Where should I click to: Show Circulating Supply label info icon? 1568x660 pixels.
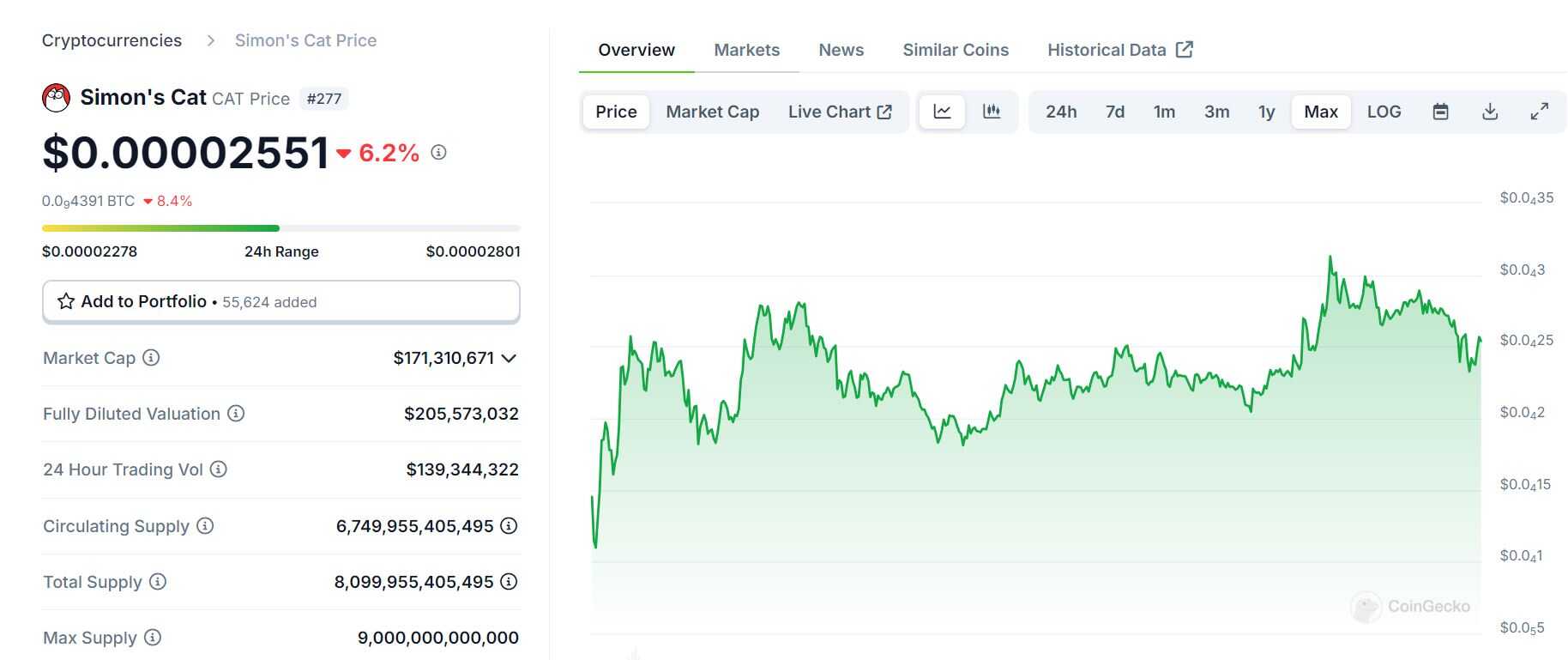click(x=205, y=526)
